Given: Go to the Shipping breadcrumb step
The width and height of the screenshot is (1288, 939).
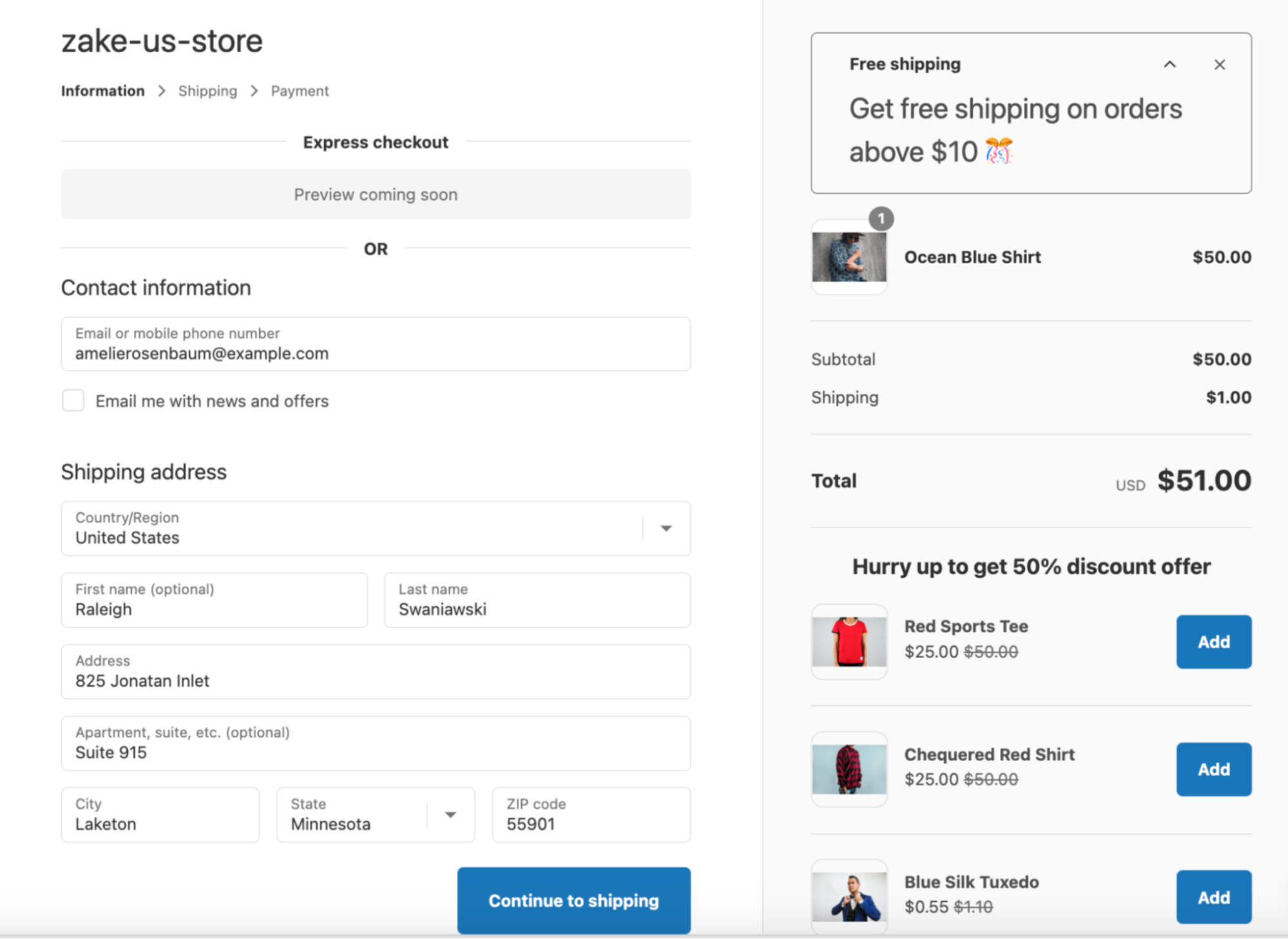Looking at the screenshot, I should 207,91.
